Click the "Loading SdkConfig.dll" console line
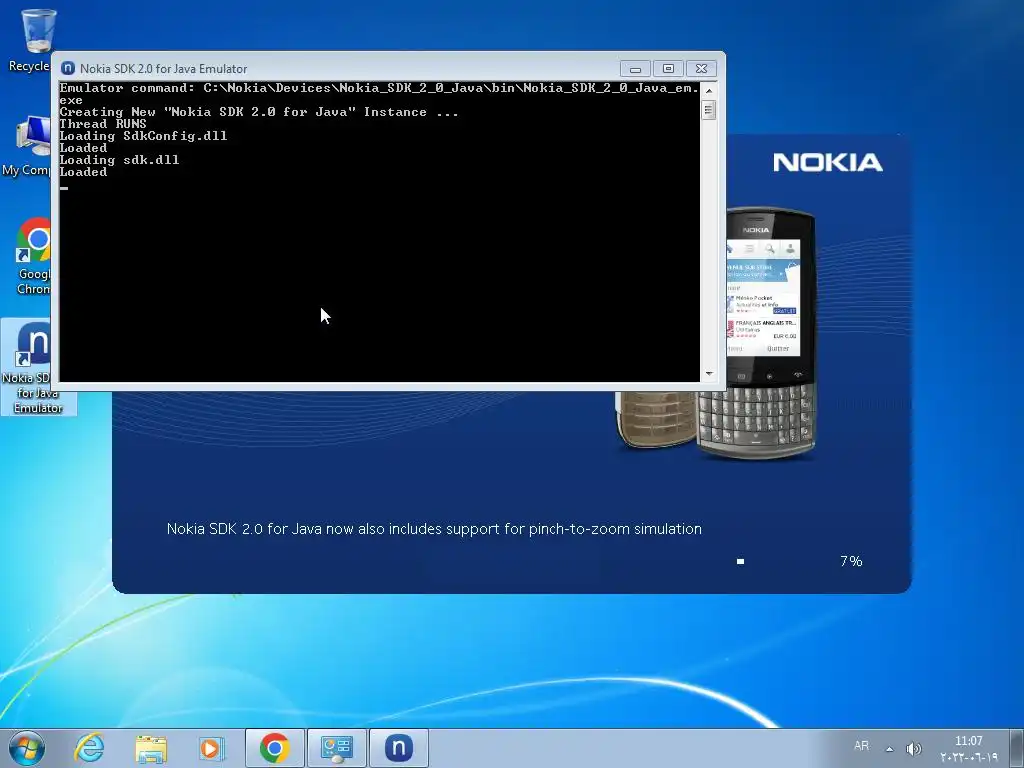 (144, 136)
